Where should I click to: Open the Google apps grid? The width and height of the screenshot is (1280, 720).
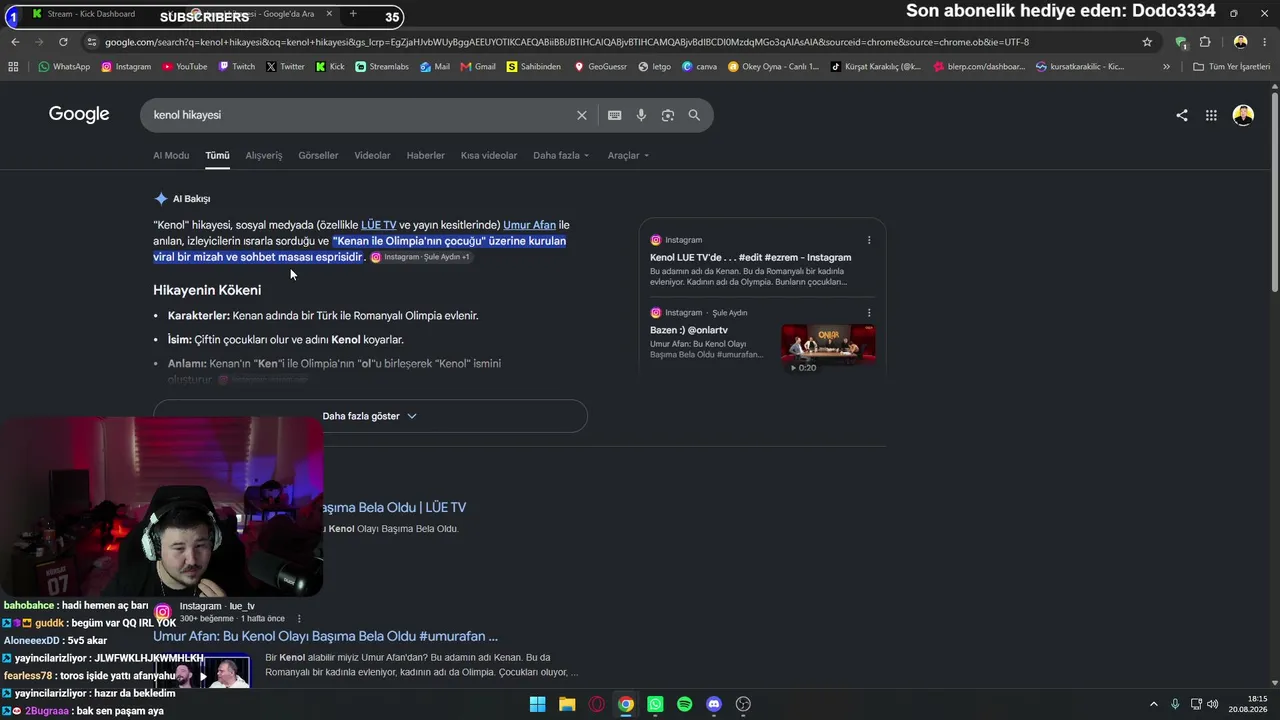(x=1211, y=115)
